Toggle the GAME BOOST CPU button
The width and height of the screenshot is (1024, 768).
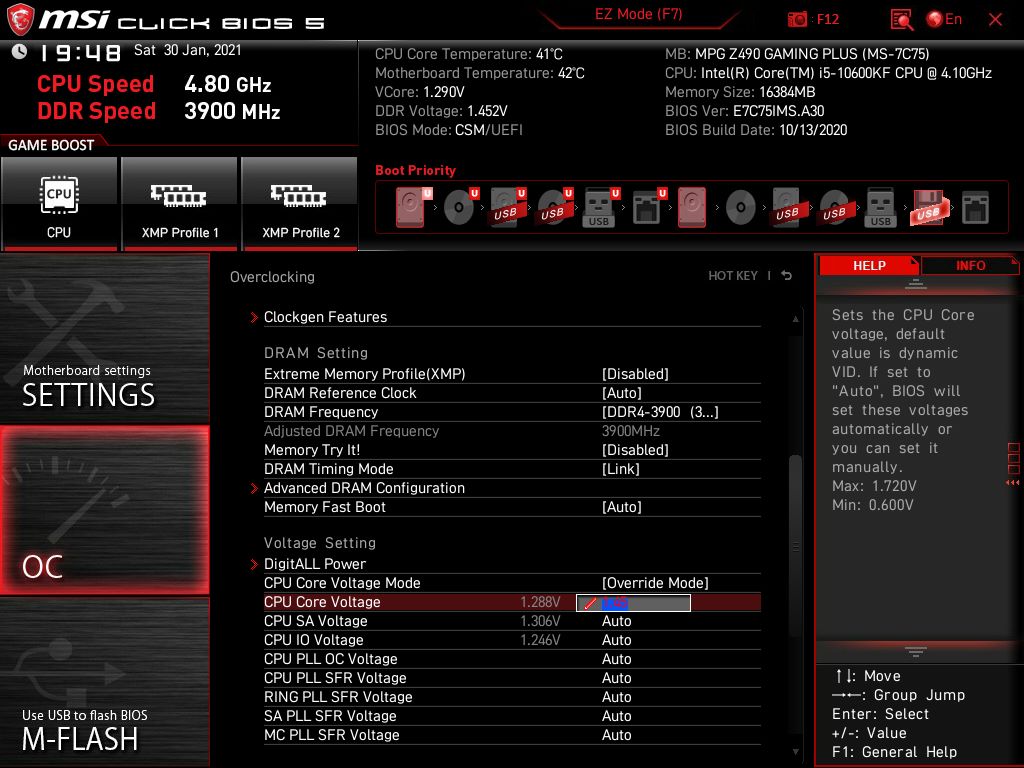coord(59,204)
